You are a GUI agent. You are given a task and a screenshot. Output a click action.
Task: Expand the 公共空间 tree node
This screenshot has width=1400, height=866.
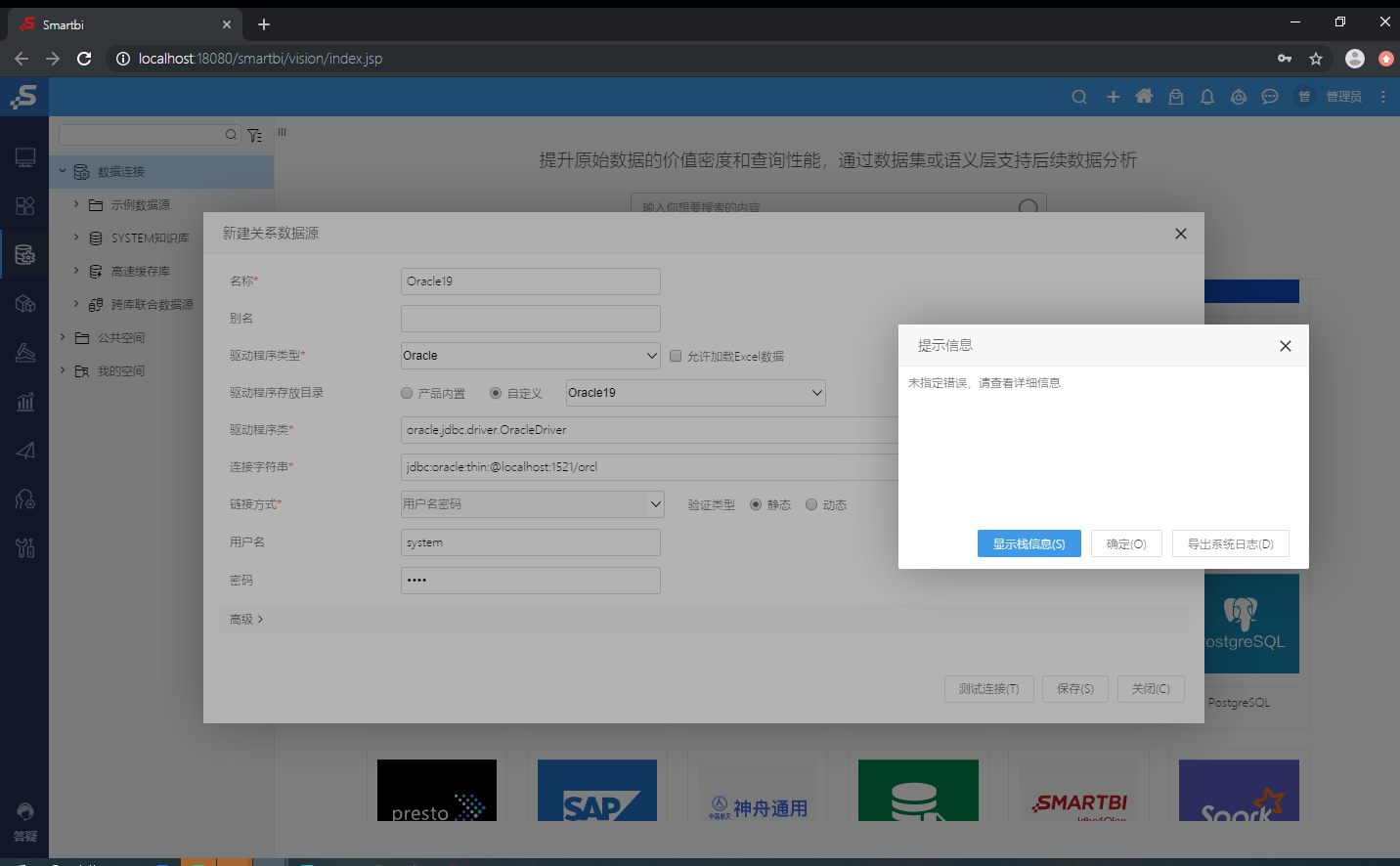pyautogui.click(x=63, y=337)
